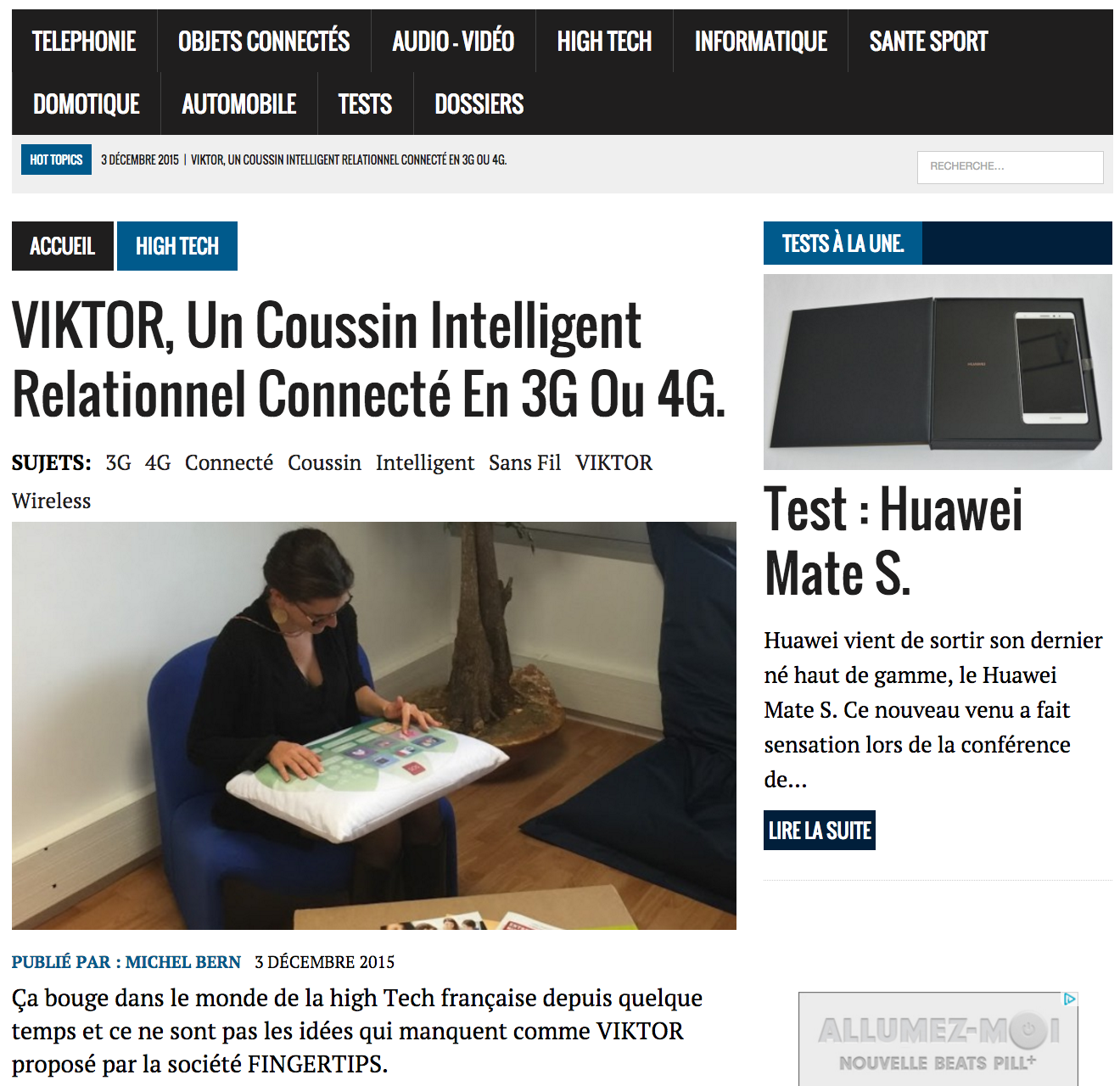Go to the OBJETS CONNECTÉS section

[x=264, y=41]
